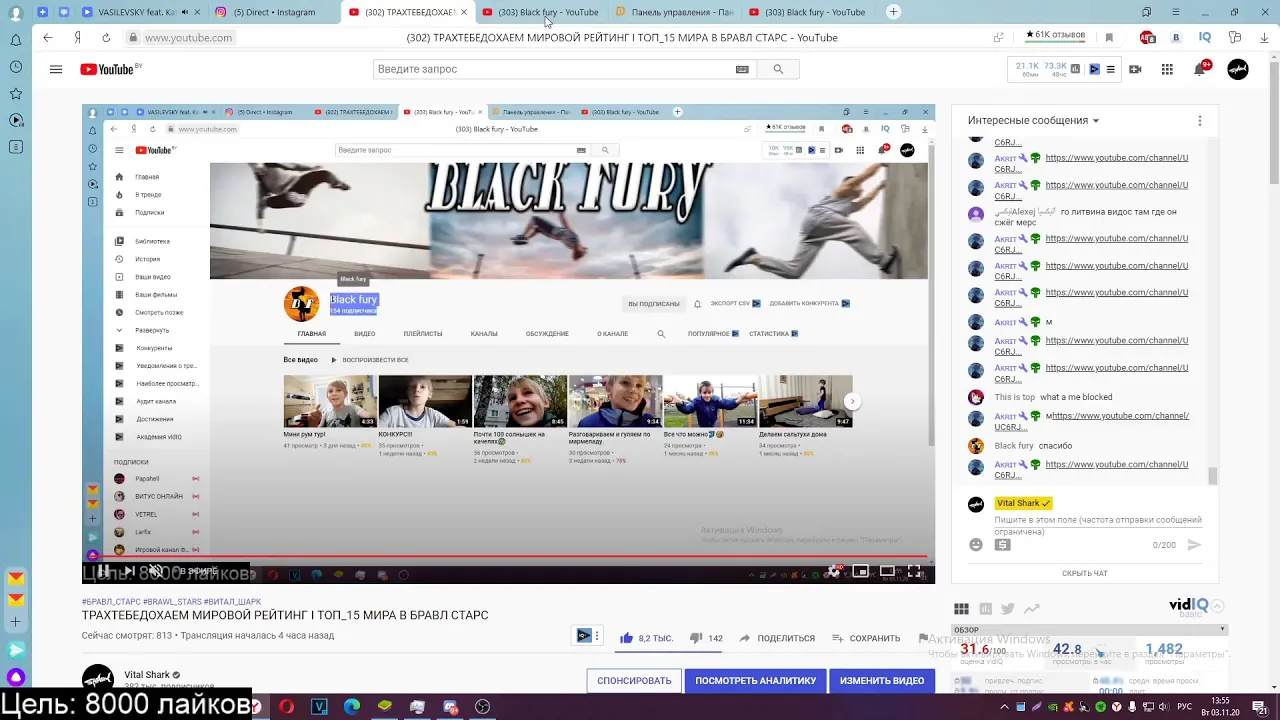
Task: Click the ИЗМЕНИТЬ ВИДЕО button
Action: pyautogui.click(x=882, y=681)
